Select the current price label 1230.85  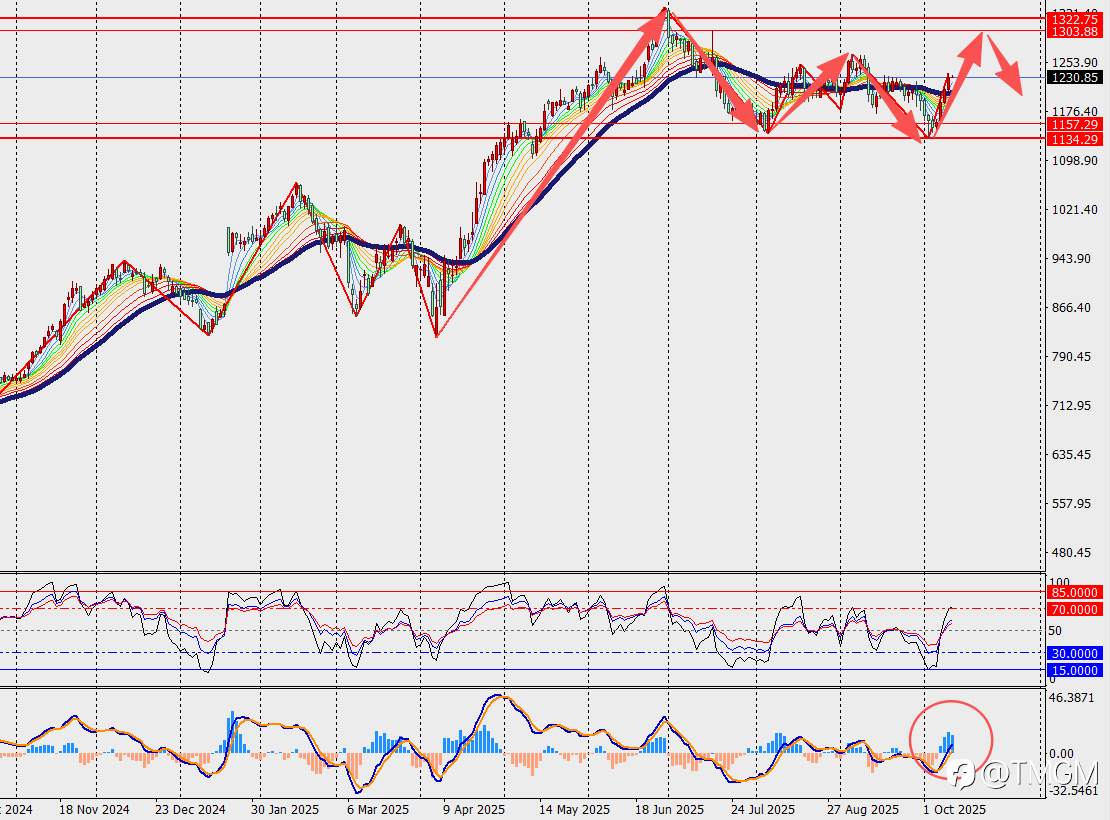pyautogui.click(x=1075, y=78)
